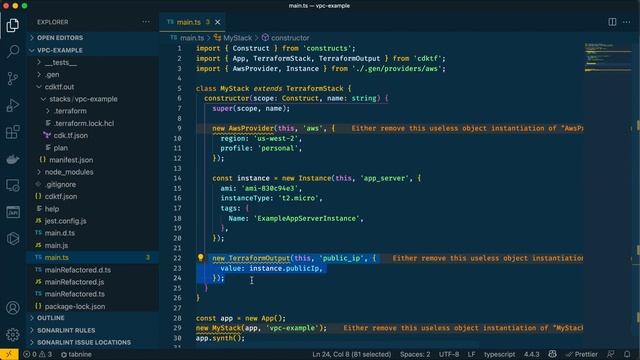Click the MyStack breadcrumb

point(237,38)
